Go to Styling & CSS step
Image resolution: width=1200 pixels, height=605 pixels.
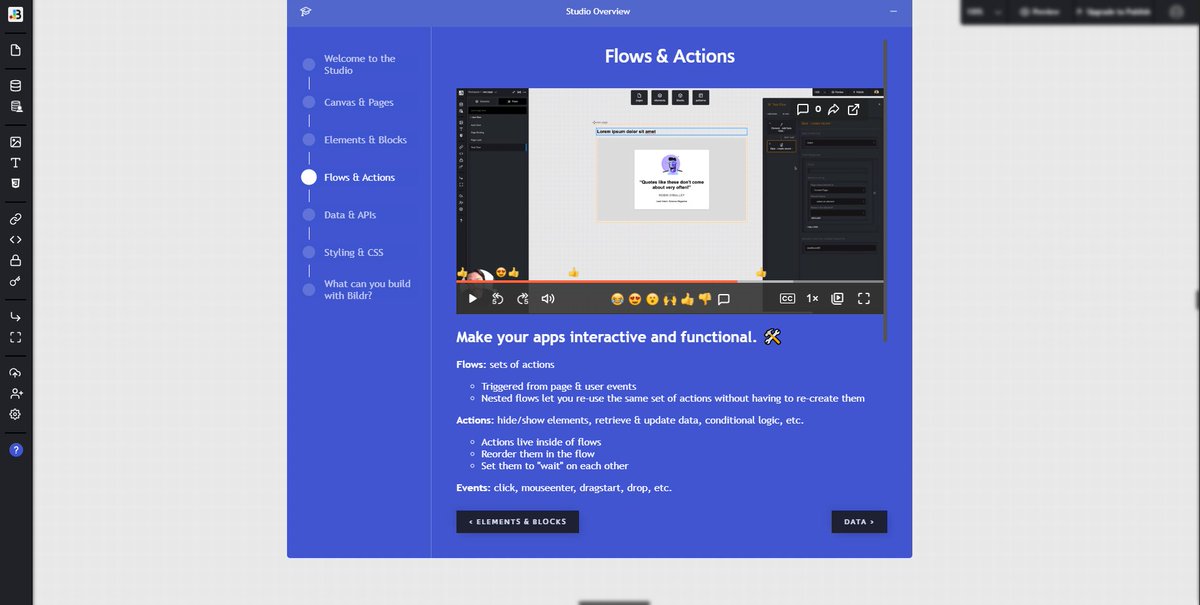click(353, 252)
